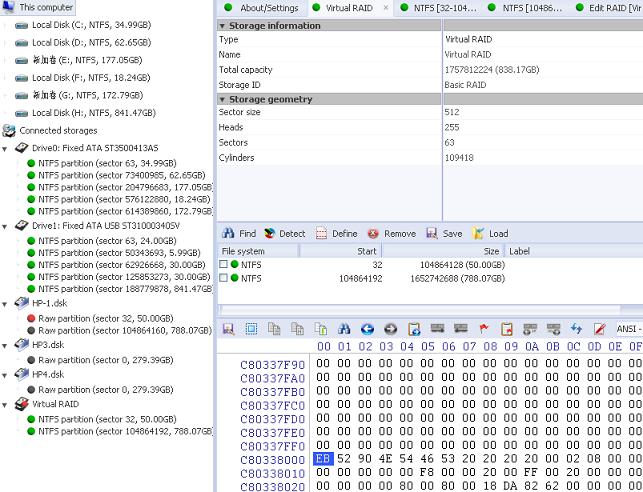Image resolution: width=643 pixels, height=492 pixels.
Task: Click the first copy icon in hex toolbar
Action: (x=274, y=328)
